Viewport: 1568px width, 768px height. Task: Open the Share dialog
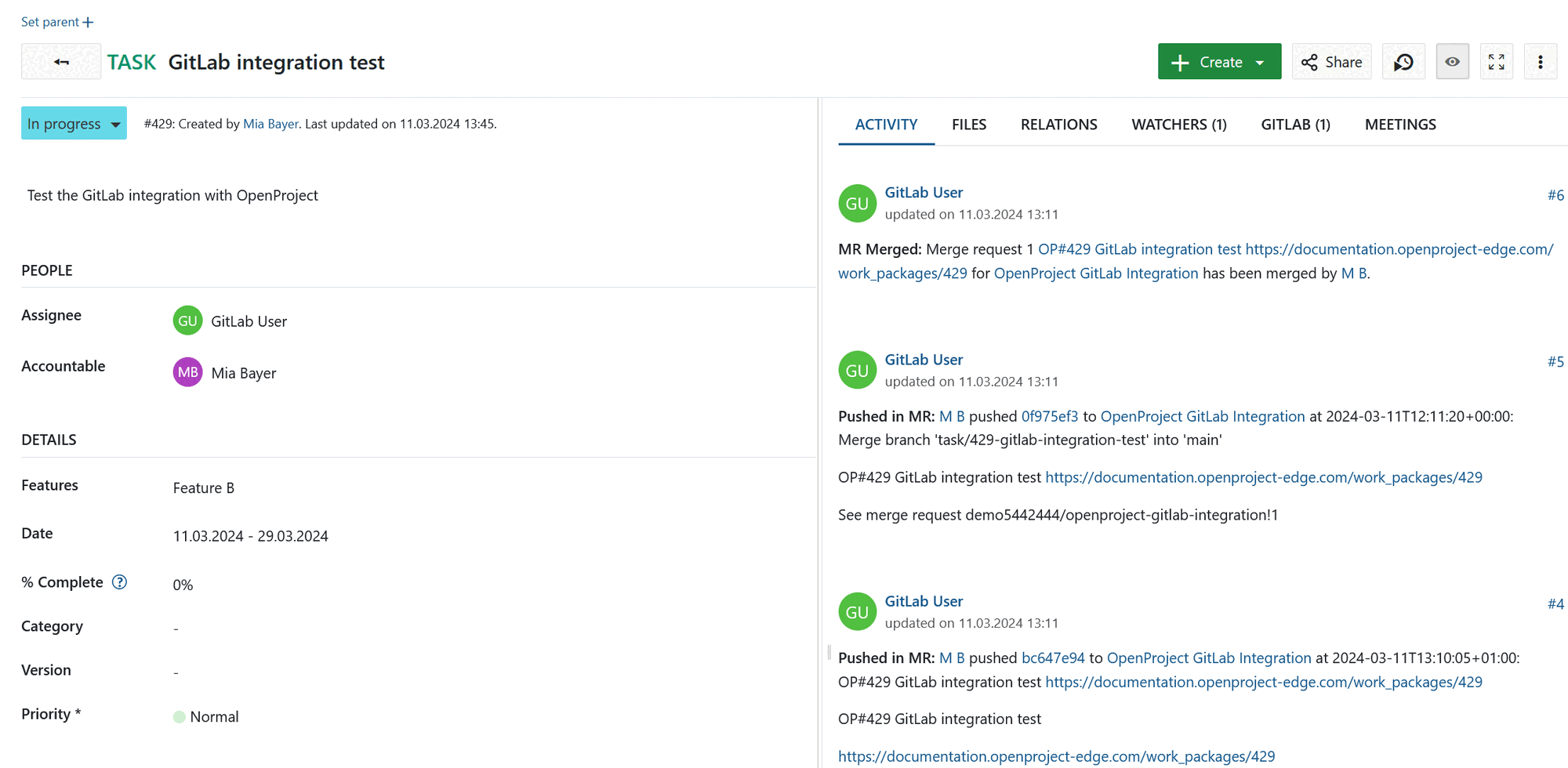pyautogui.click(x=1331, y=61)
